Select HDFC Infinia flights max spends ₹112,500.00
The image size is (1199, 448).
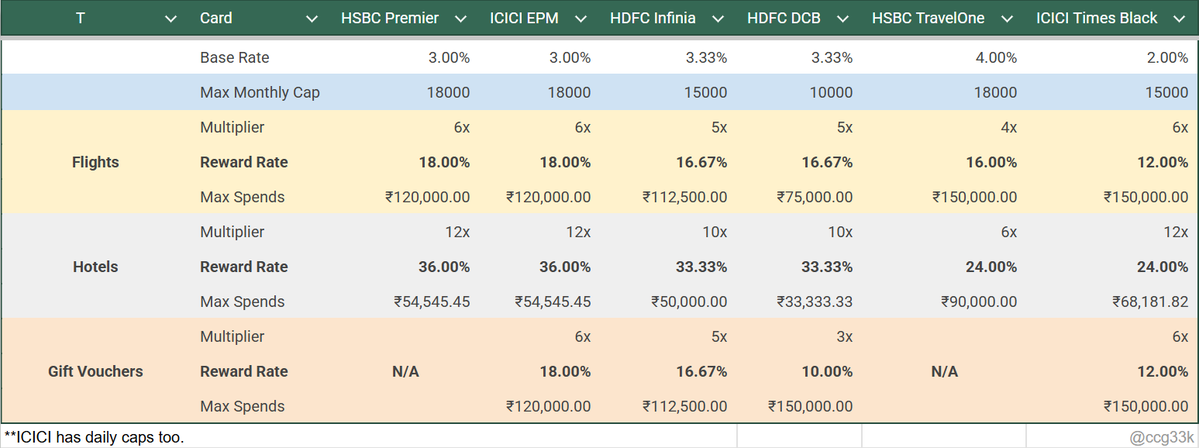tap(684, 197)
